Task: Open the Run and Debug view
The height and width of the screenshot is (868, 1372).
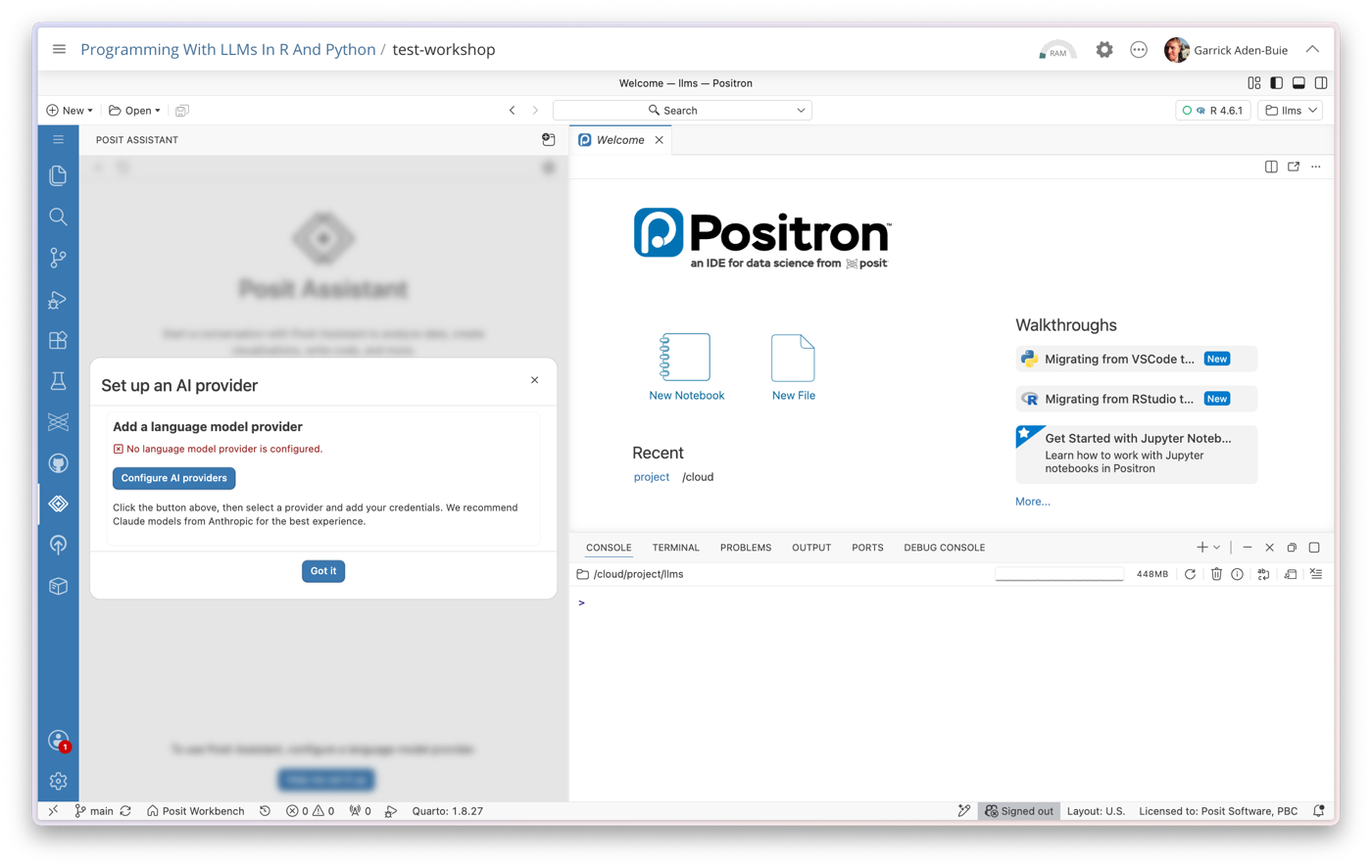Action: (x=58, y=300)
